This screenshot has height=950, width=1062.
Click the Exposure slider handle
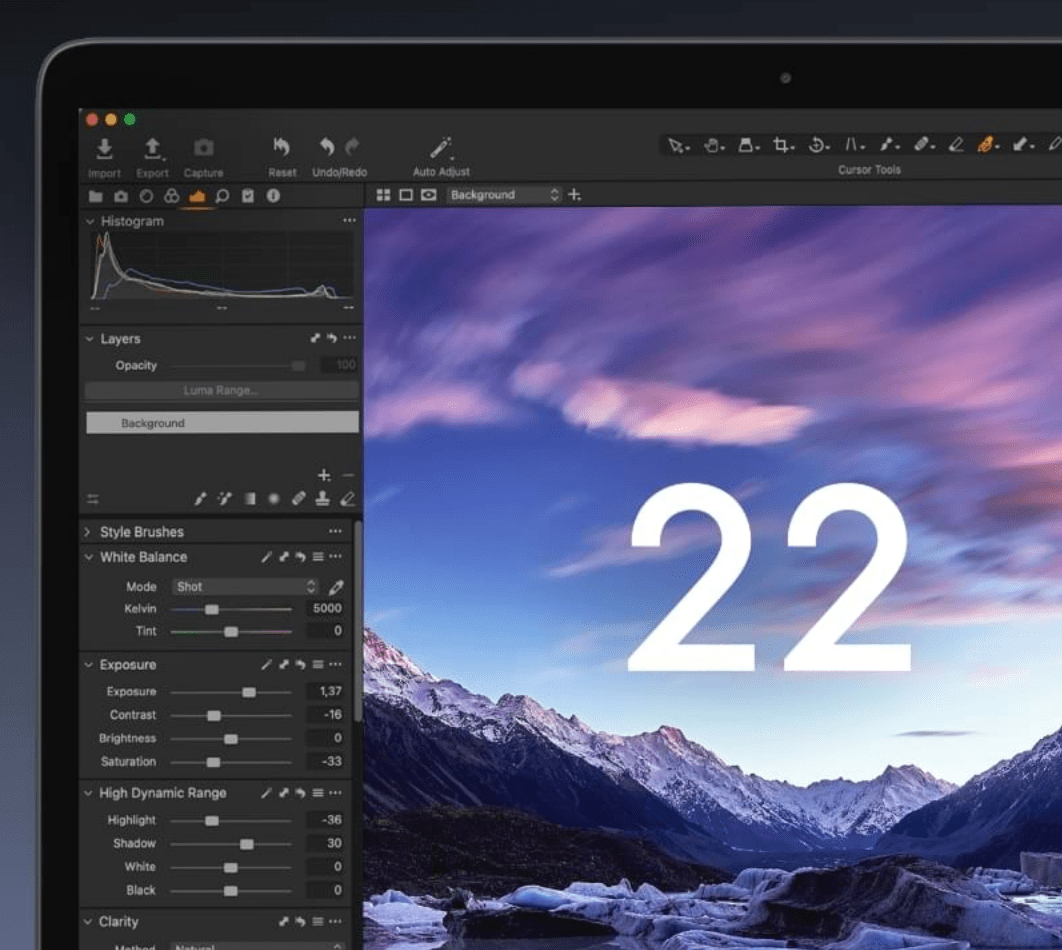point(249,692)
